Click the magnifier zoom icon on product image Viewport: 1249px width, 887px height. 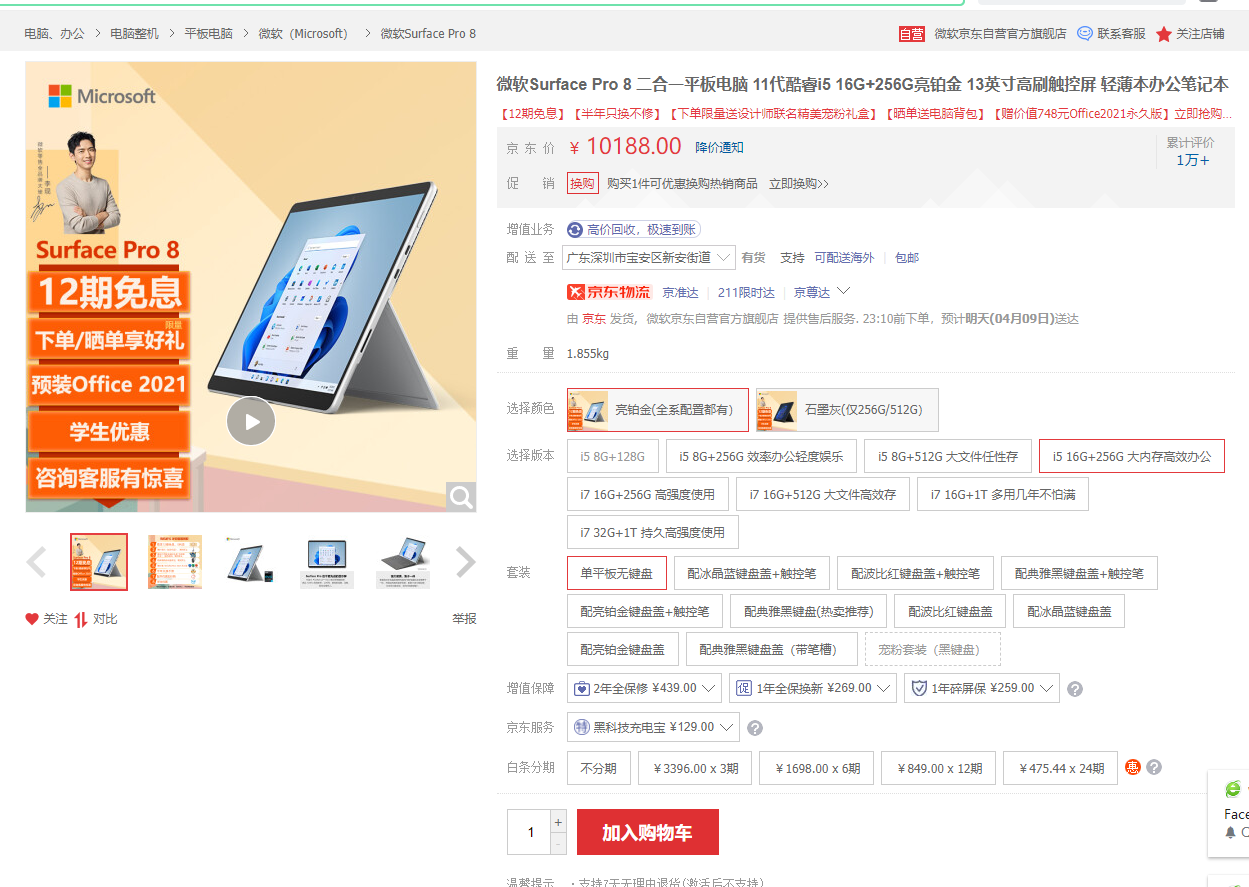coord(460,496)
